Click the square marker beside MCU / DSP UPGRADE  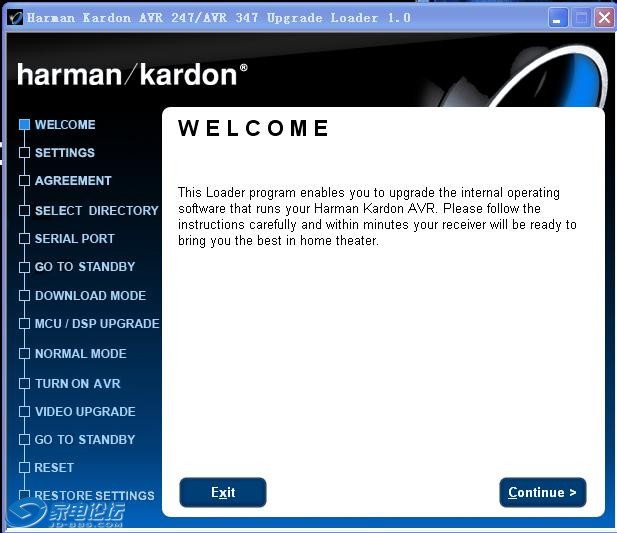pos(24,323)
